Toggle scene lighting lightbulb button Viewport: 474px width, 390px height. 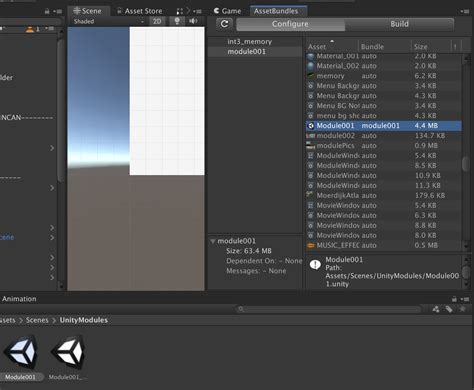[177, 21]
